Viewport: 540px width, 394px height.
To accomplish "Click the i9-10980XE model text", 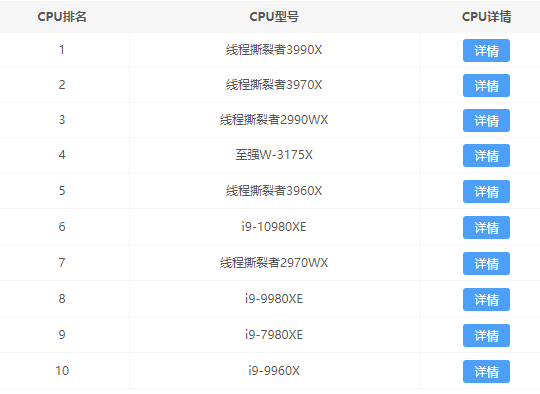I will pyautogui.click(x=274, y=227).
